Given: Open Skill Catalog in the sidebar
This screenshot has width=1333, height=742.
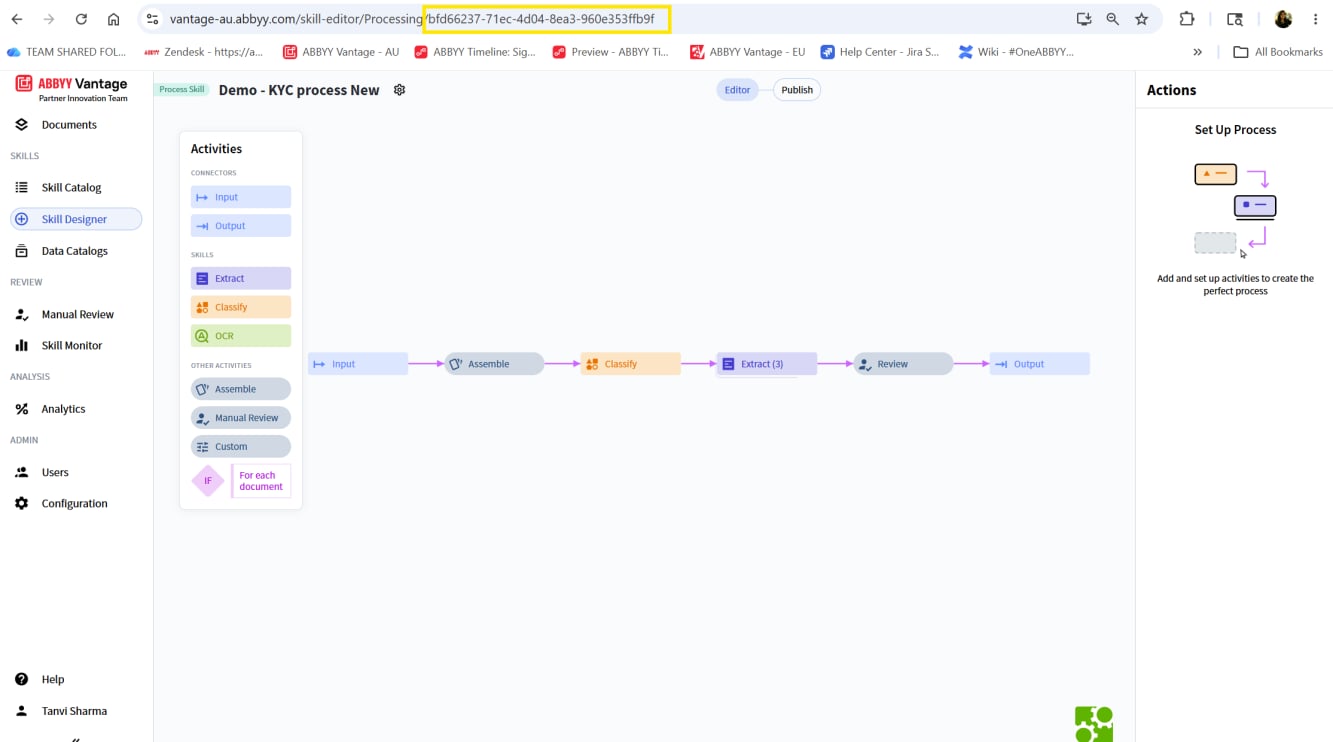Looking at the screenshot, I should point(71,187).
